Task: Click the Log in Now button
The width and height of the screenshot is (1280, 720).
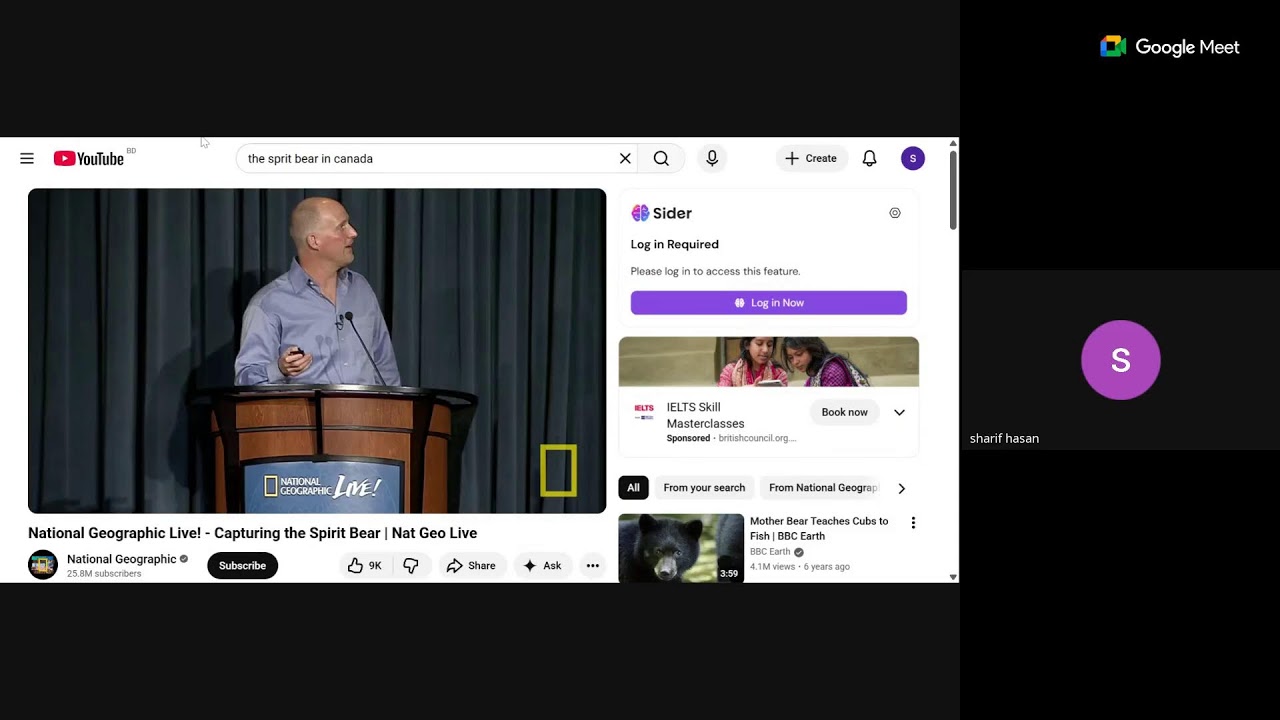Action: (x=769, y=303)
